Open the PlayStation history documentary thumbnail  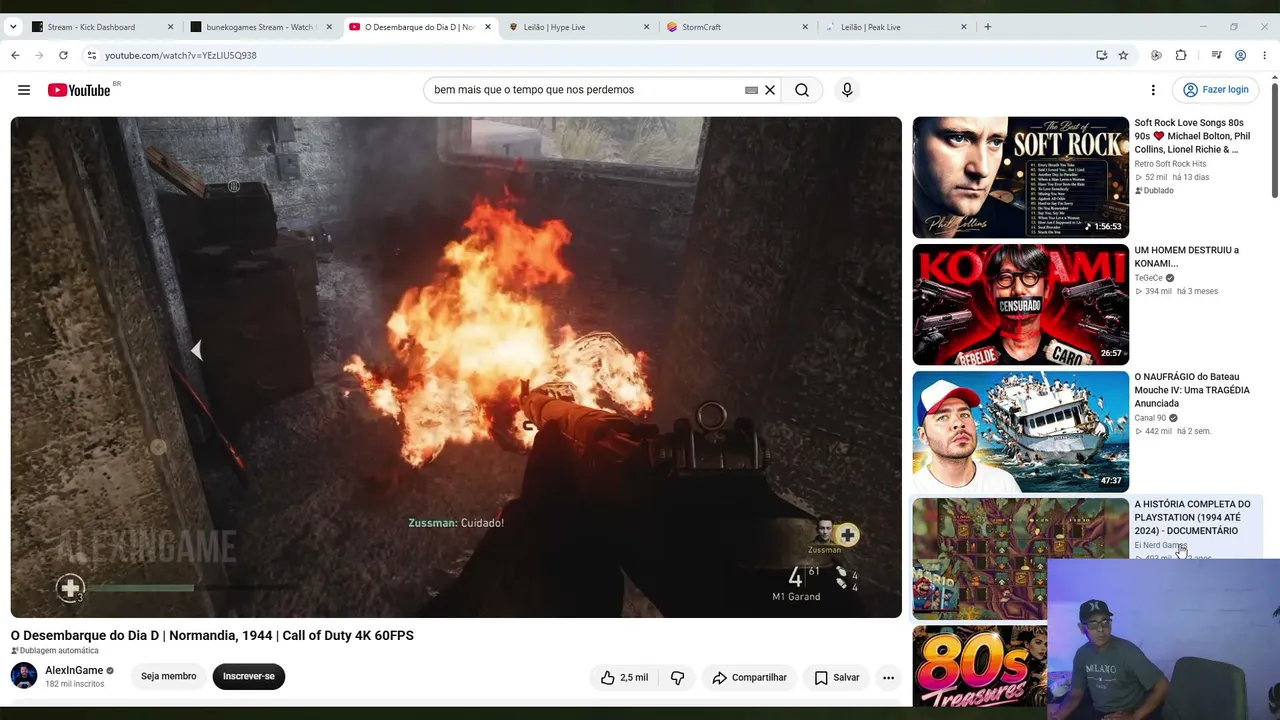tap(1020, 558)
